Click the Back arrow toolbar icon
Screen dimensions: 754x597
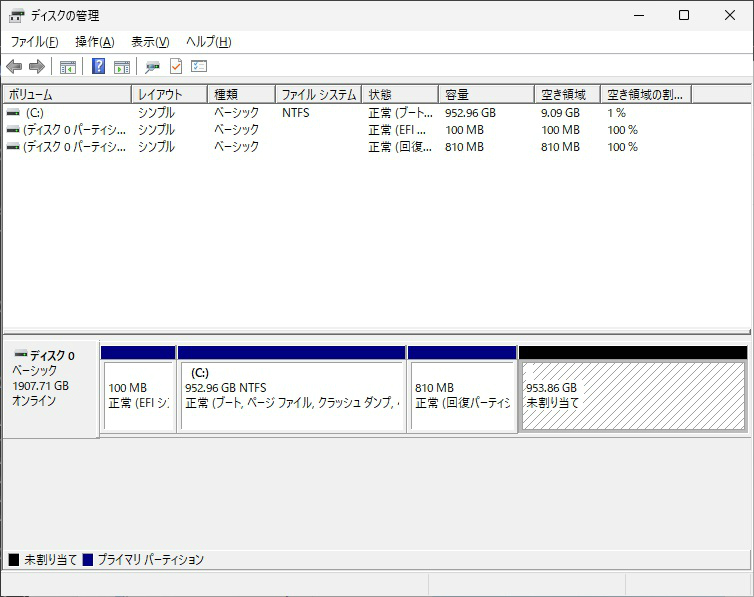[x=14, y=67]
